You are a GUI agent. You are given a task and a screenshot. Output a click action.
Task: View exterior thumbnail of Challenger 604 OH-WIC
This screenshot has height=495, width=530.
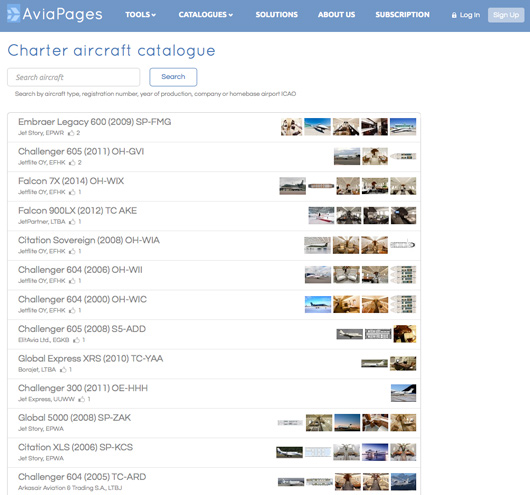(318, 304)
